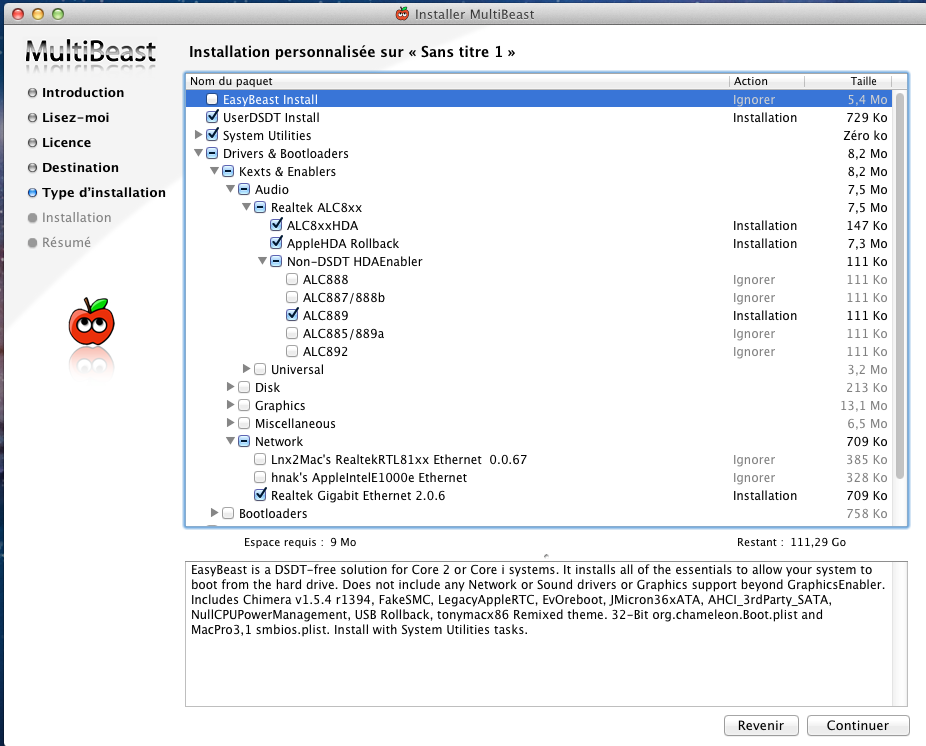The width and height of the screenshot is (926, 746).
Task: Click the Action column header
Action: pos(767,81)
